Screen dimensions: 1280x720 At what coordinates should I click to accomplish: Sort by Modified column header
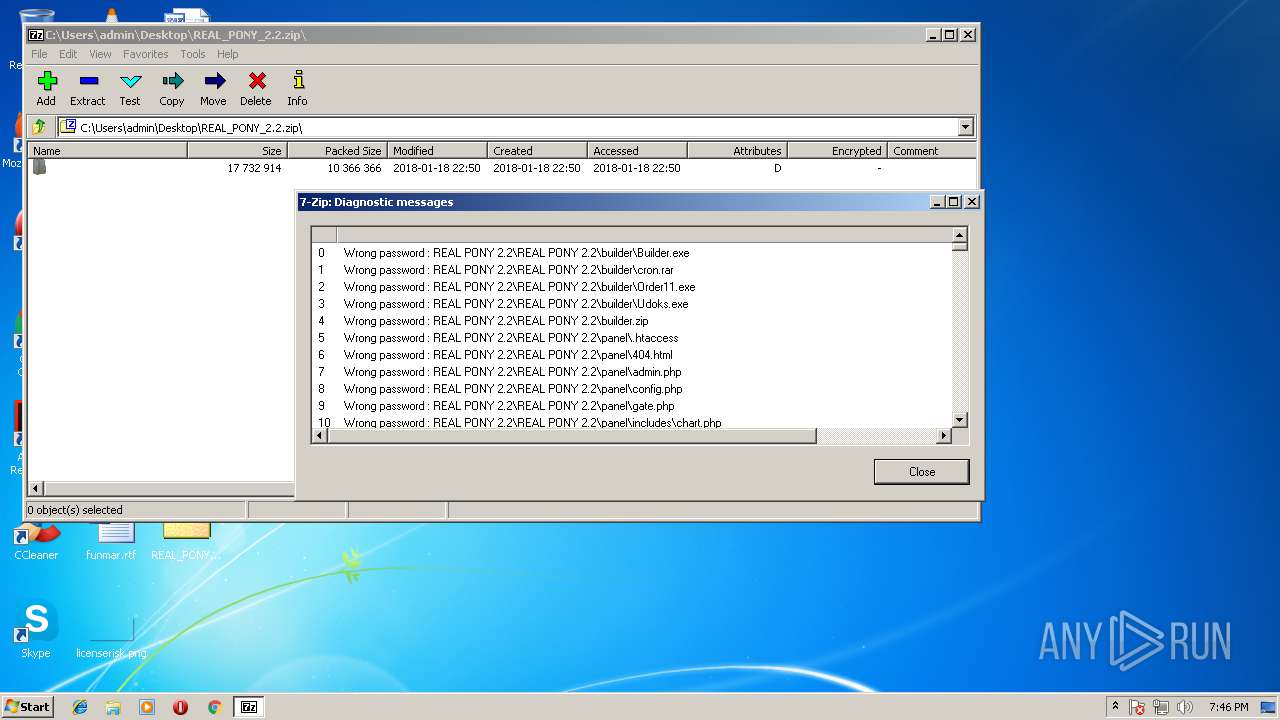coord(438,151)
